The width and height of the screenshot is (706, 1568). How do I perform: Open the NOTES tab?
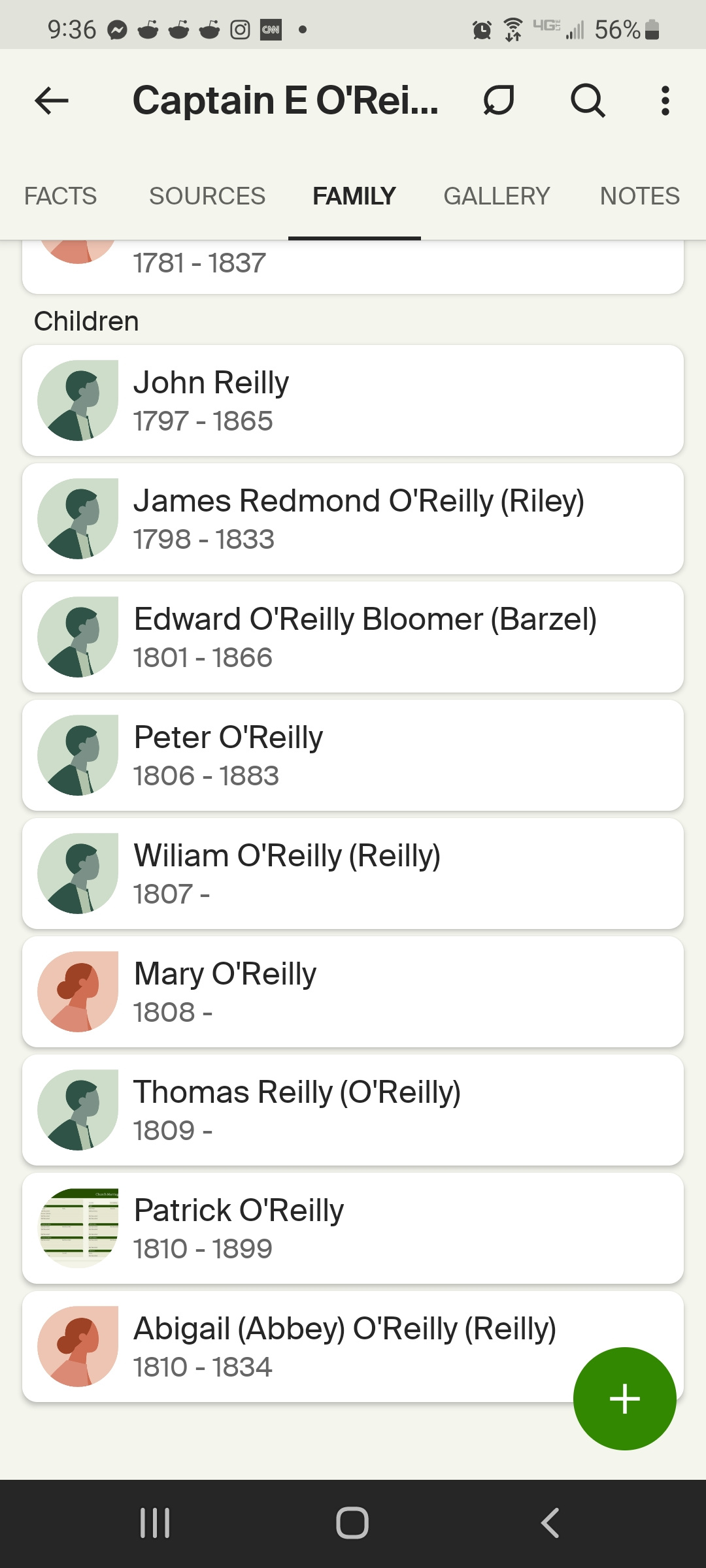pos(640,196)
